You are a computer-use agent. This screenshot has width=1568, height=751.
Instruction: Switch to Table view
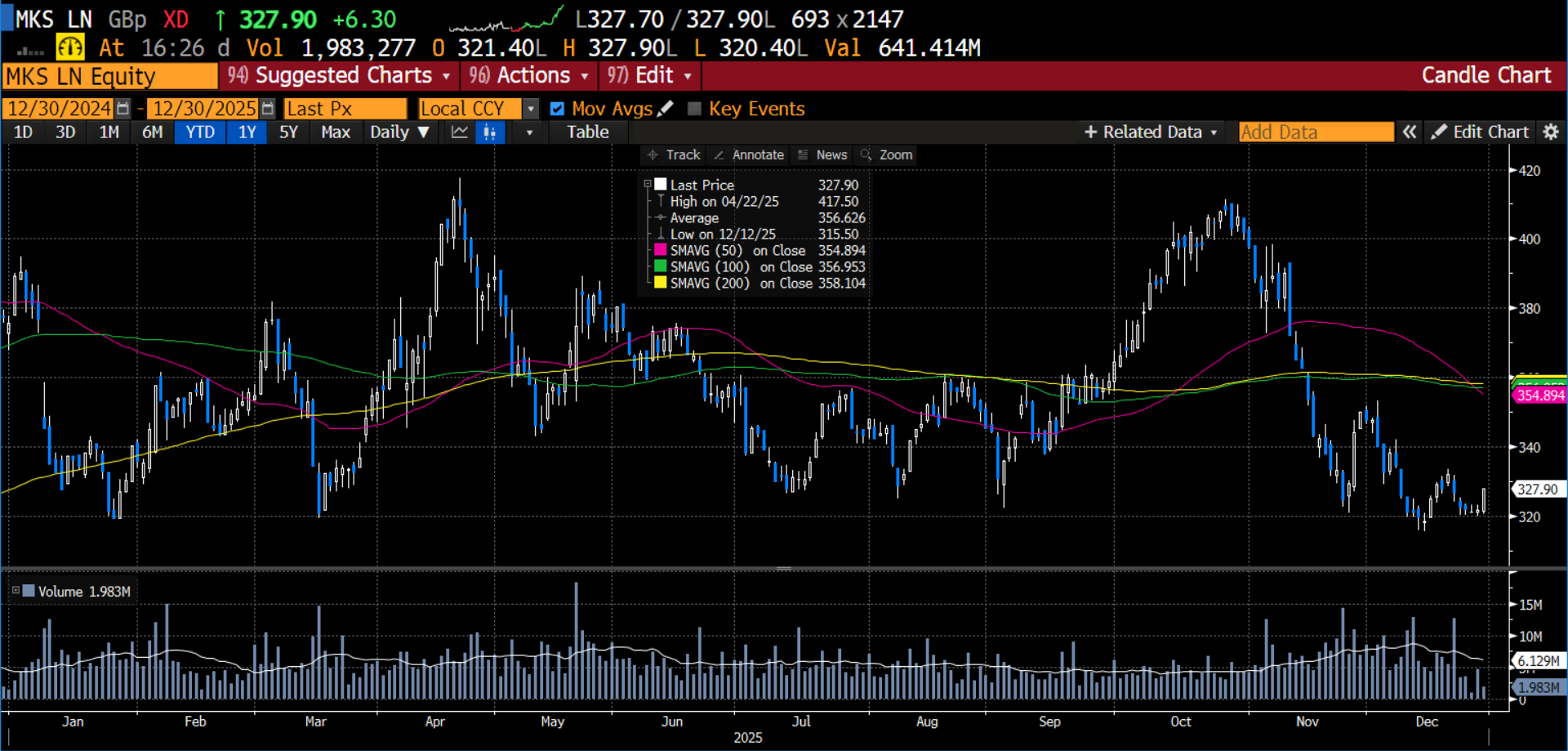(588, 132)
